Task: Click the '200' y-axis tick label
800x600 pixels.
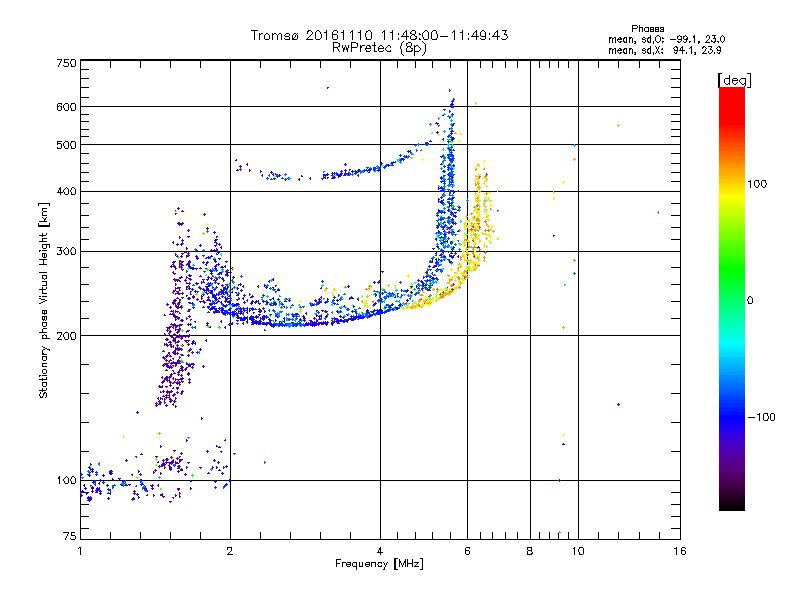Action: click(x=66, y=336)
